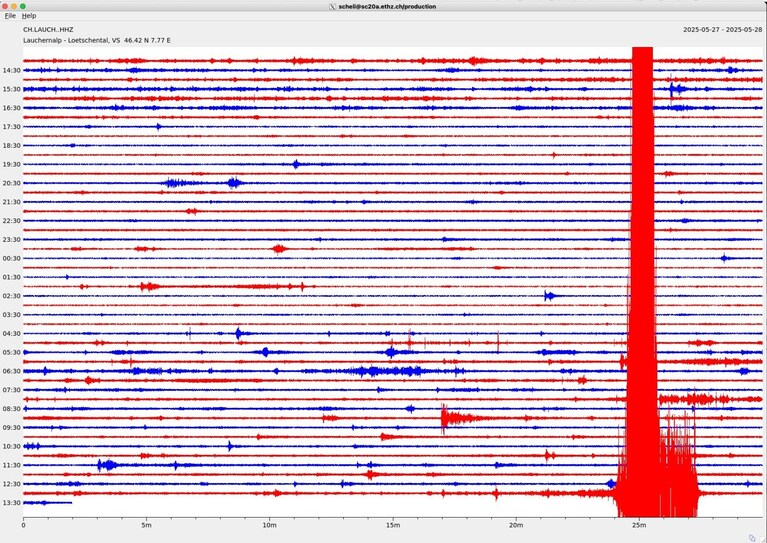Click the 5m tick on time axis
767x543 pixels.
pyautogui.click(x=146, y=525)
